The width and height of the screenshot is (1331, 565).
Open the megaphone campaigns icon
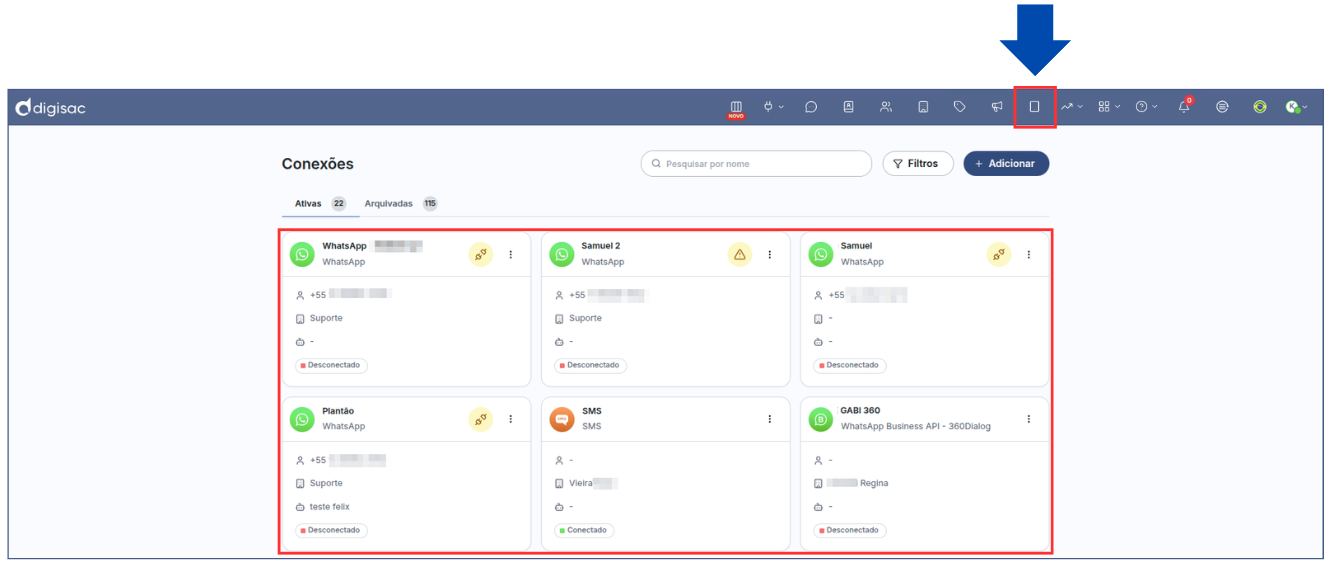click(x=997, y=107)
